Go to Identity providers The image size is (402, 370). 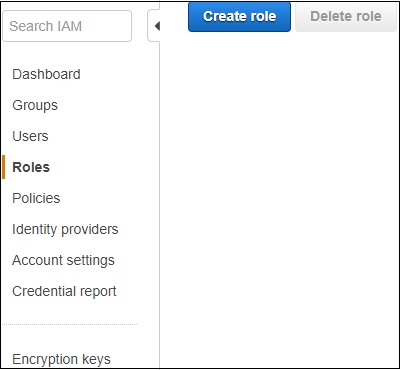(x=65, y=229)
